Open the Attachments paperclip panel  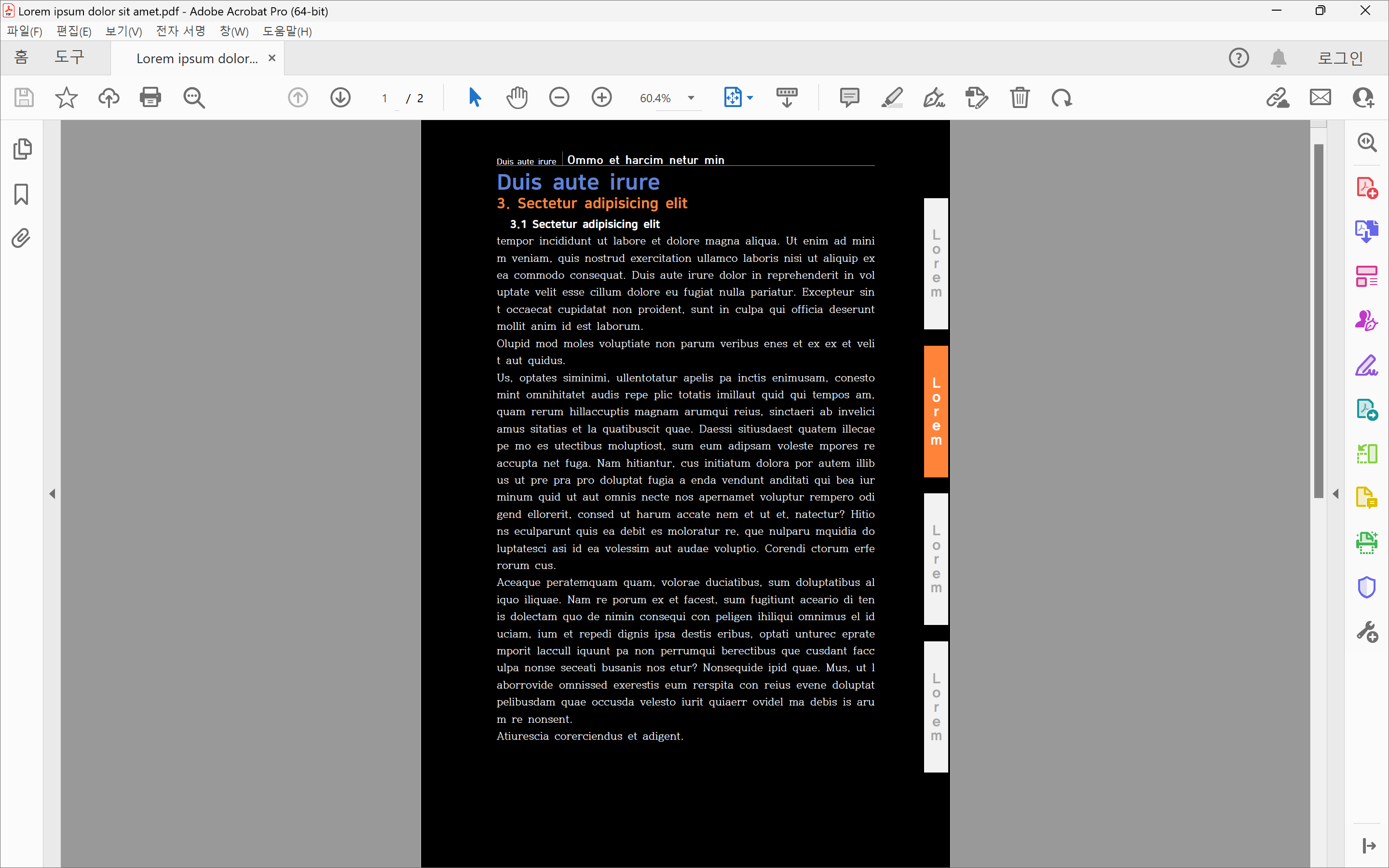click(22, 238)
